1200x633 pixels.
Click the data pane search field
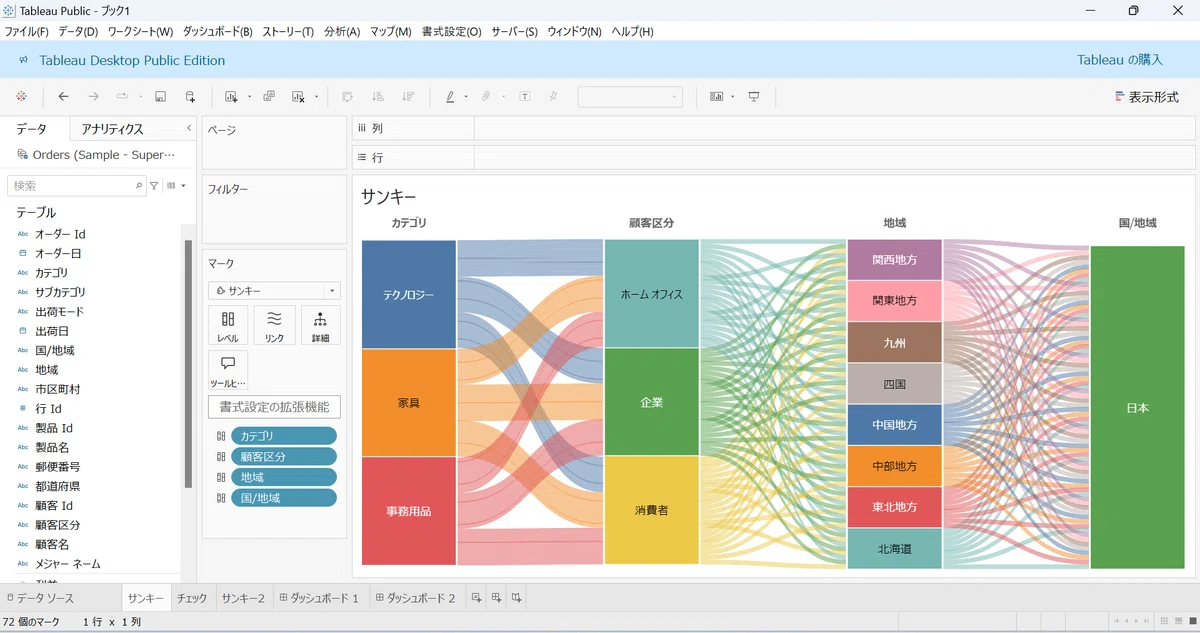[x=77, y=186]
